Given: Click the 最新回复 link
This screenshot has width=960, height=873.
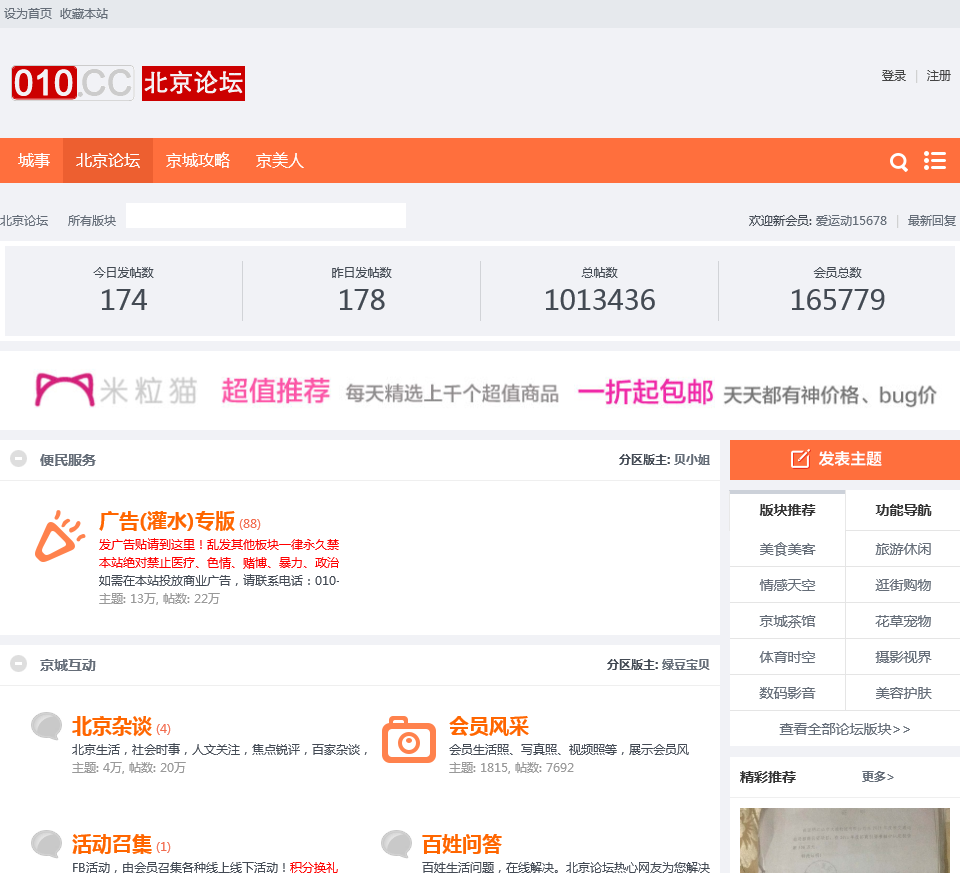Looking at the screenshot, I should [x=932, y=220].
